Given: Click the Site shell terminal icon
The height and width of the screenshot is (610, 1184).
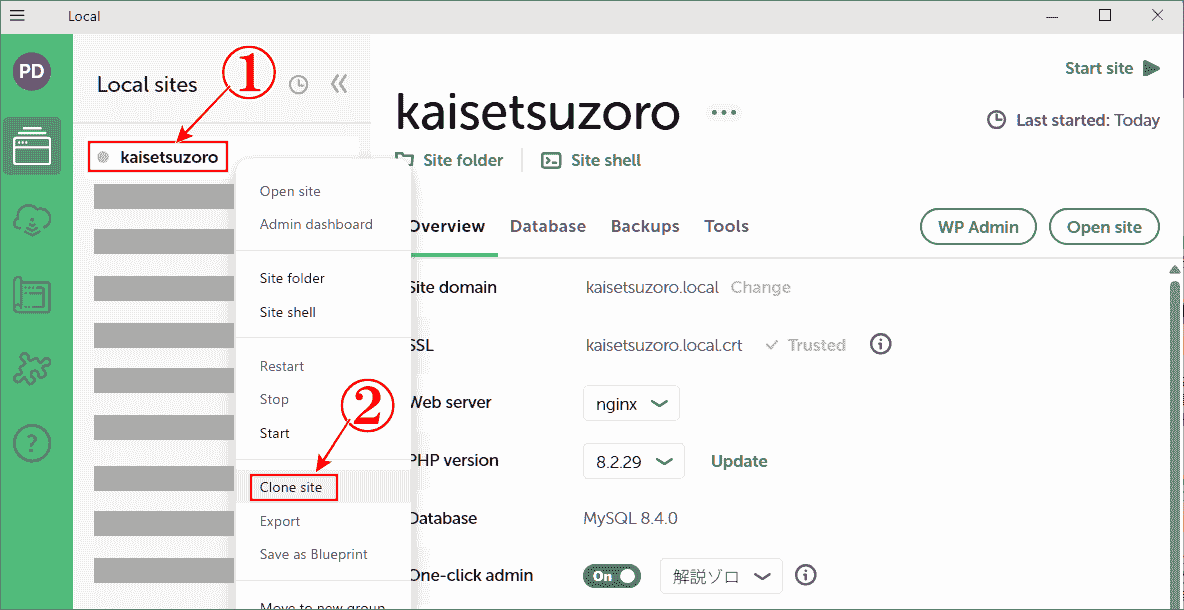Looking at the screenshot, I should tap(552, 160).
